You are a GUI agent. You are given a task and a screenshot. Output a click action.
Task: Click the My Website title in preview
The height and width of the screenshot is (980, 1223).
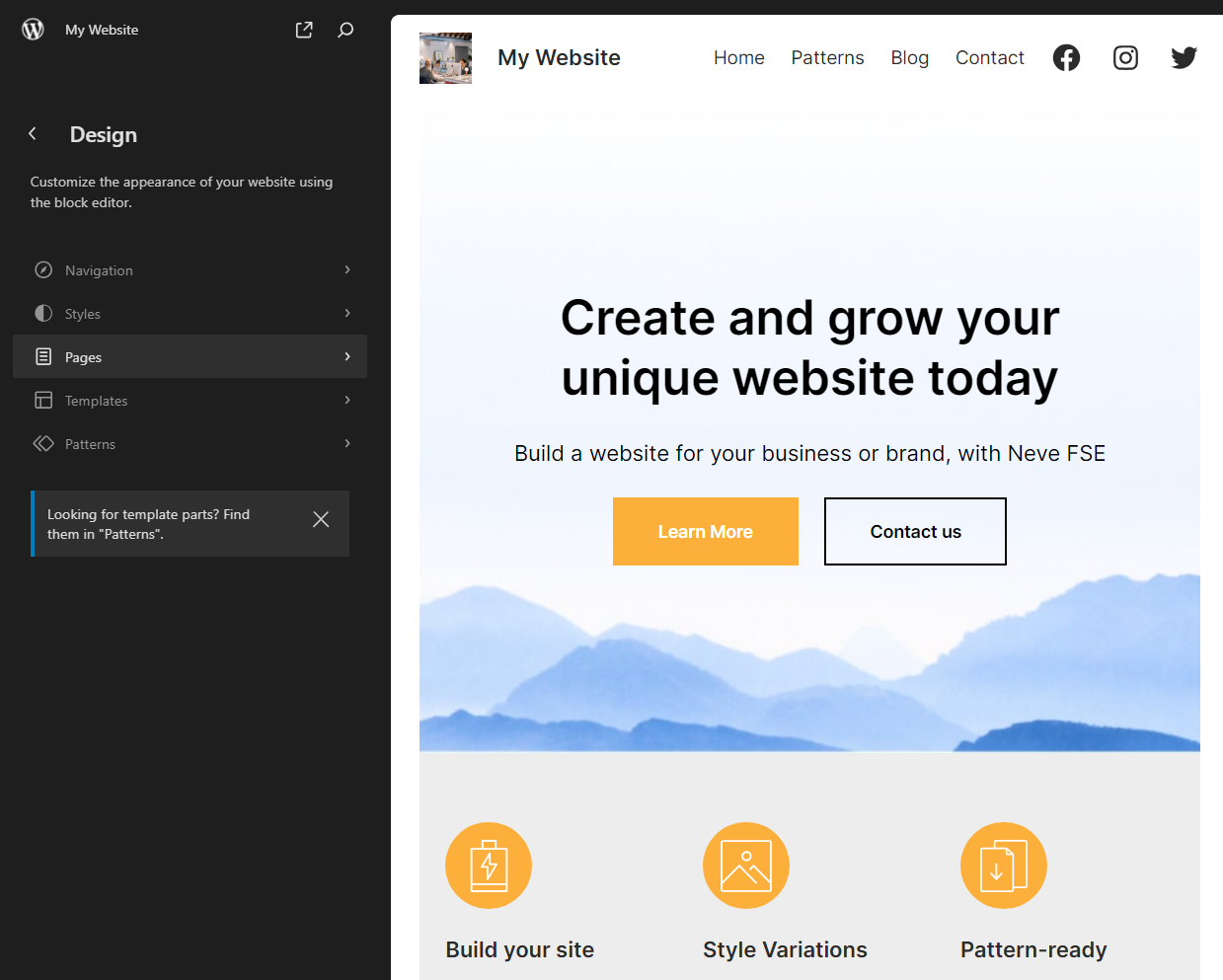(x=559, y=57)
